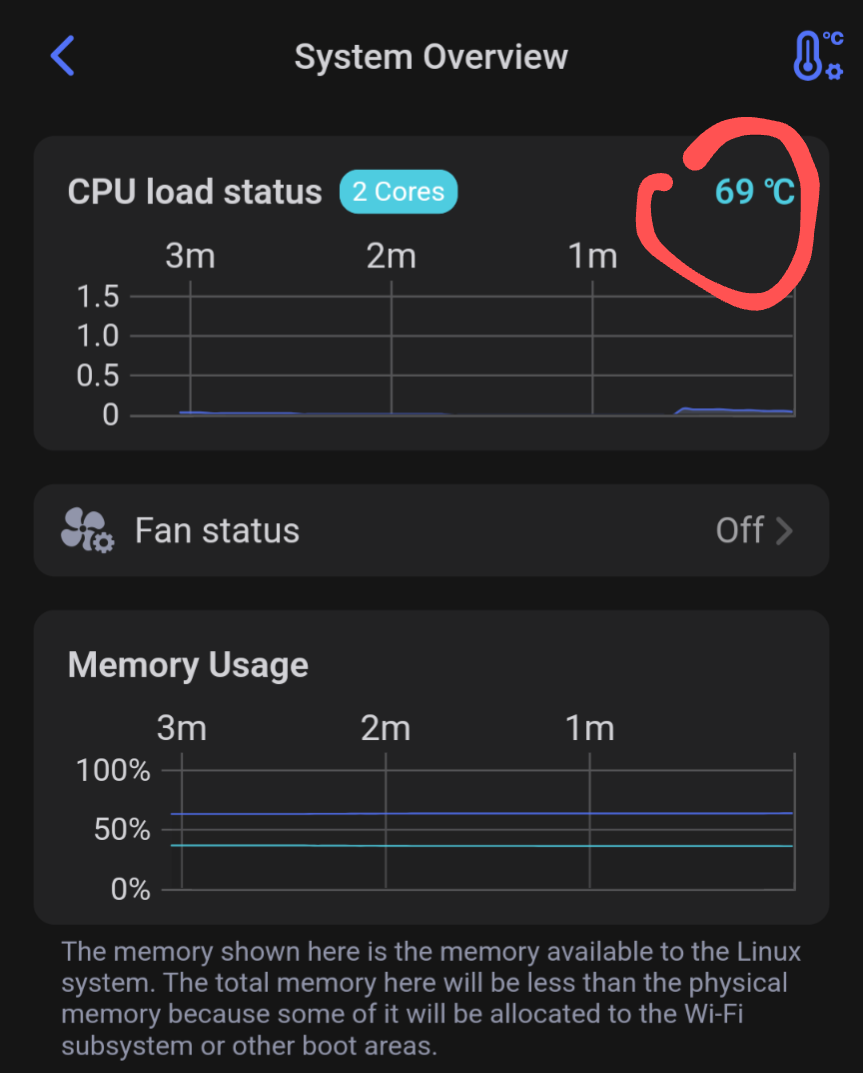Viewport: 863px width, 1073px height.
Task: Tap the 2m marker on CPU graph
Action: [x=391, y=257]
